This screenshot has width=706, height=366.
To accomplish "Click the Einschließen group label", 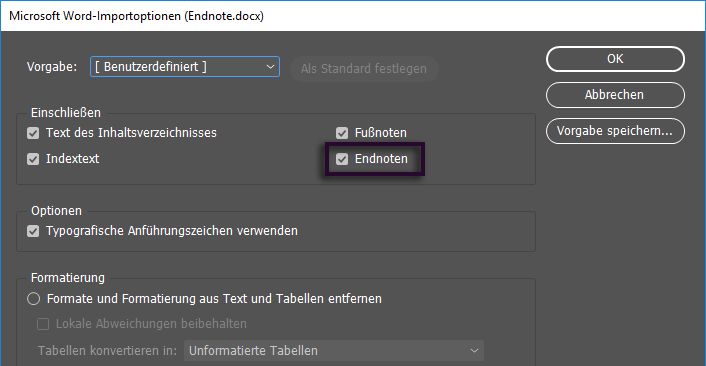I will coord(66,113).
